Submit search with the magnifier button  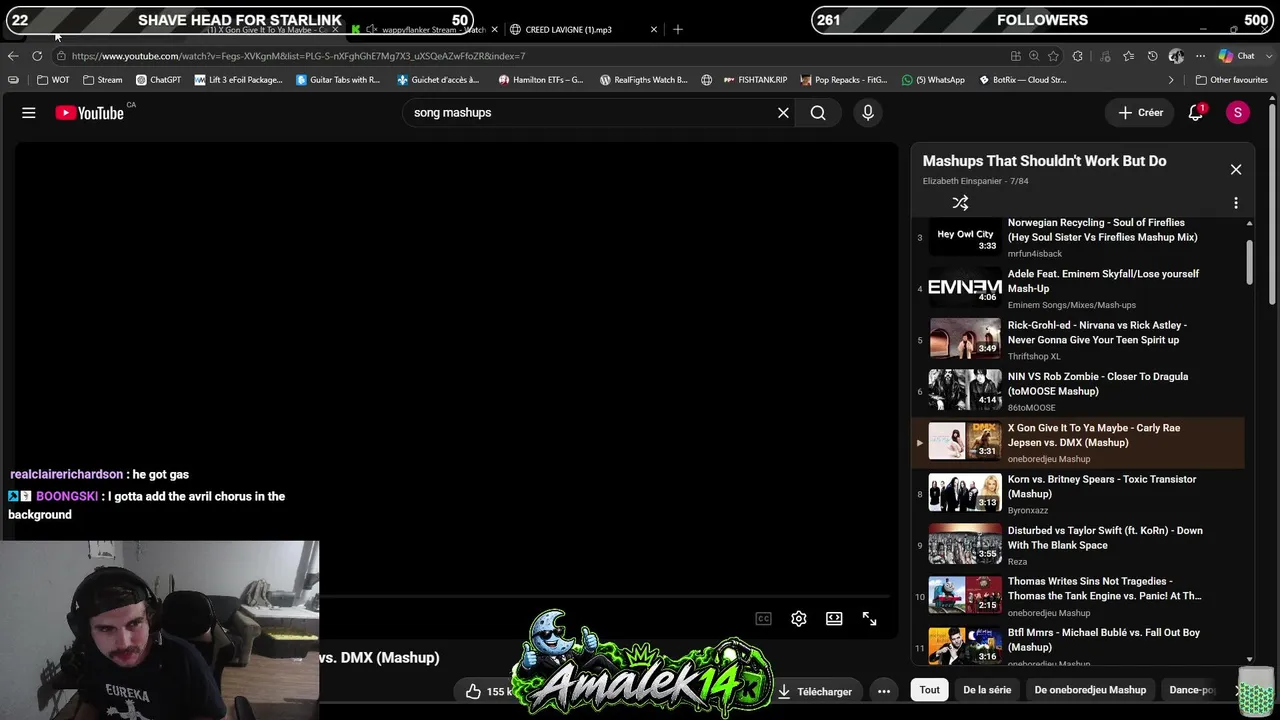pos(818,113)
